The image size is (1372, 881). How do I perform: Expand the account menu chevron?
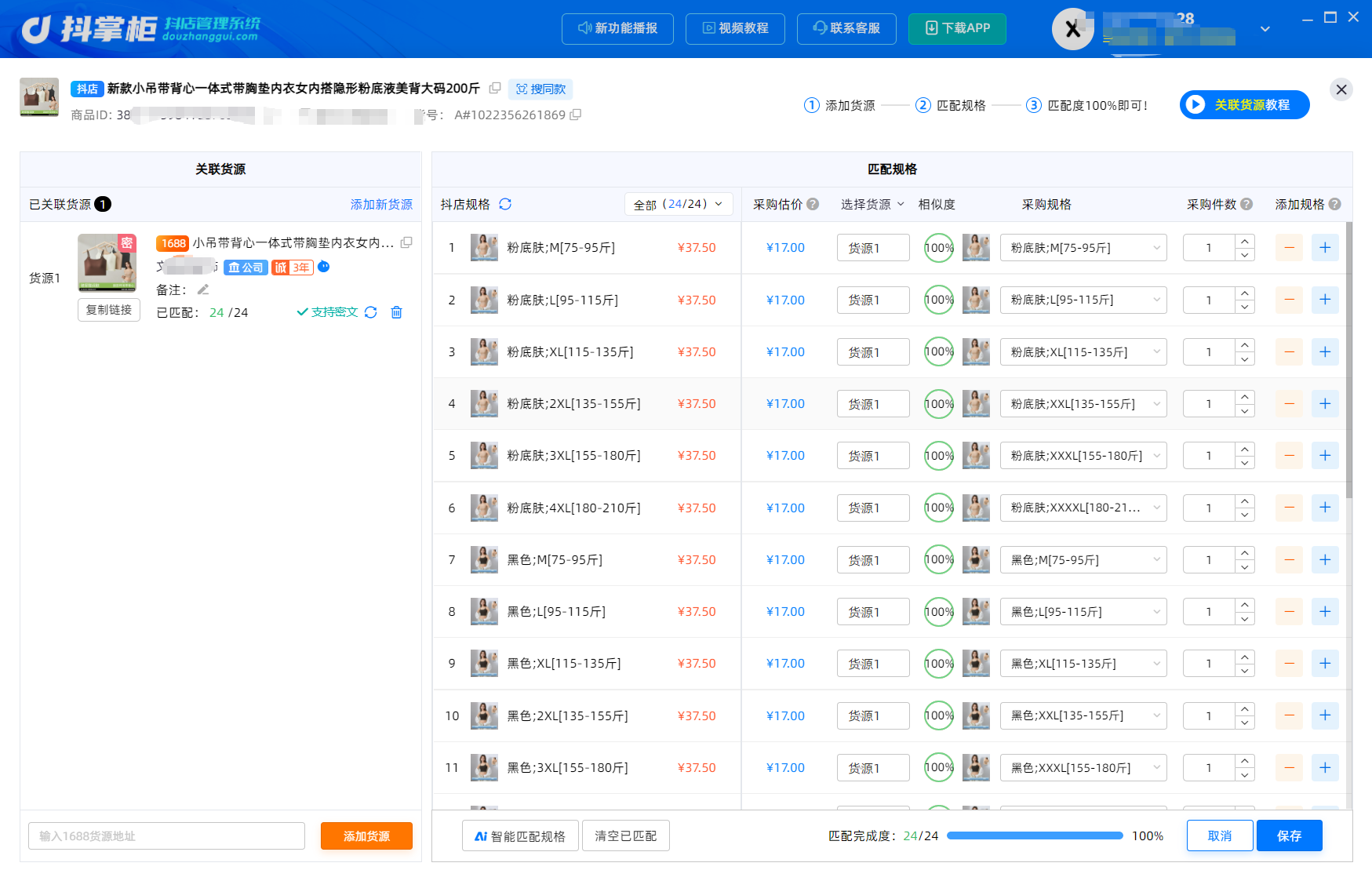tap(1265, 29)
